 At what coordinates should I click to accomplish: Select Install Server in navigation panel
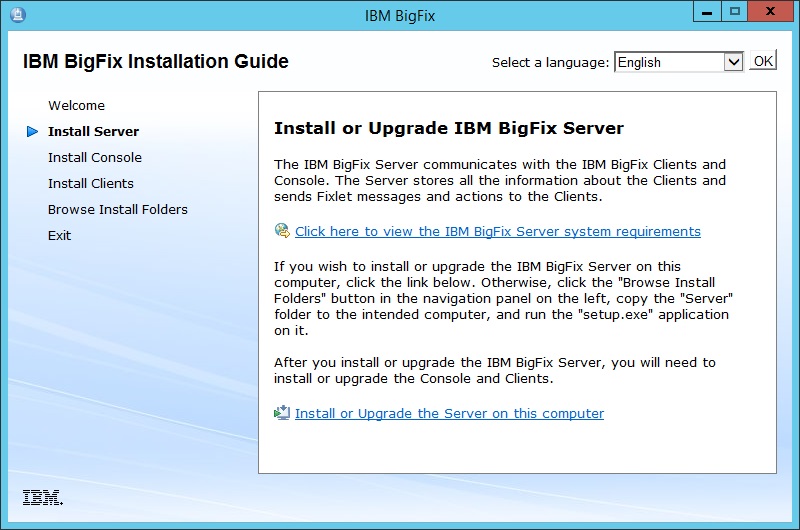pos(93,131)
